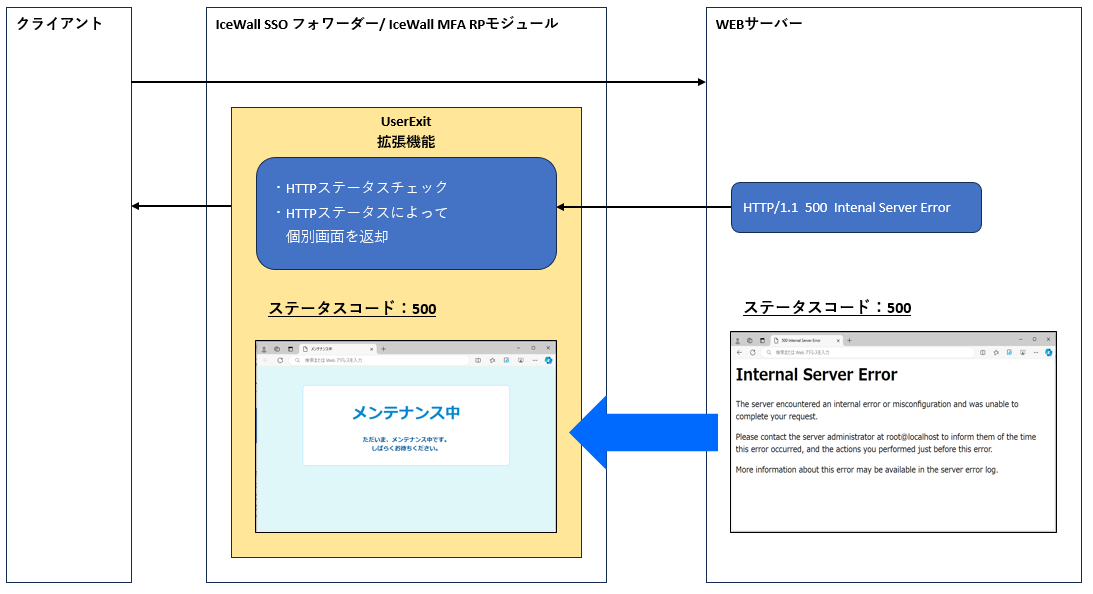This screenshot has height=594, width=1093.
Task: Open the settings ellipsis menu in the Internal Server Error browser
Action: click(1036, 353)
